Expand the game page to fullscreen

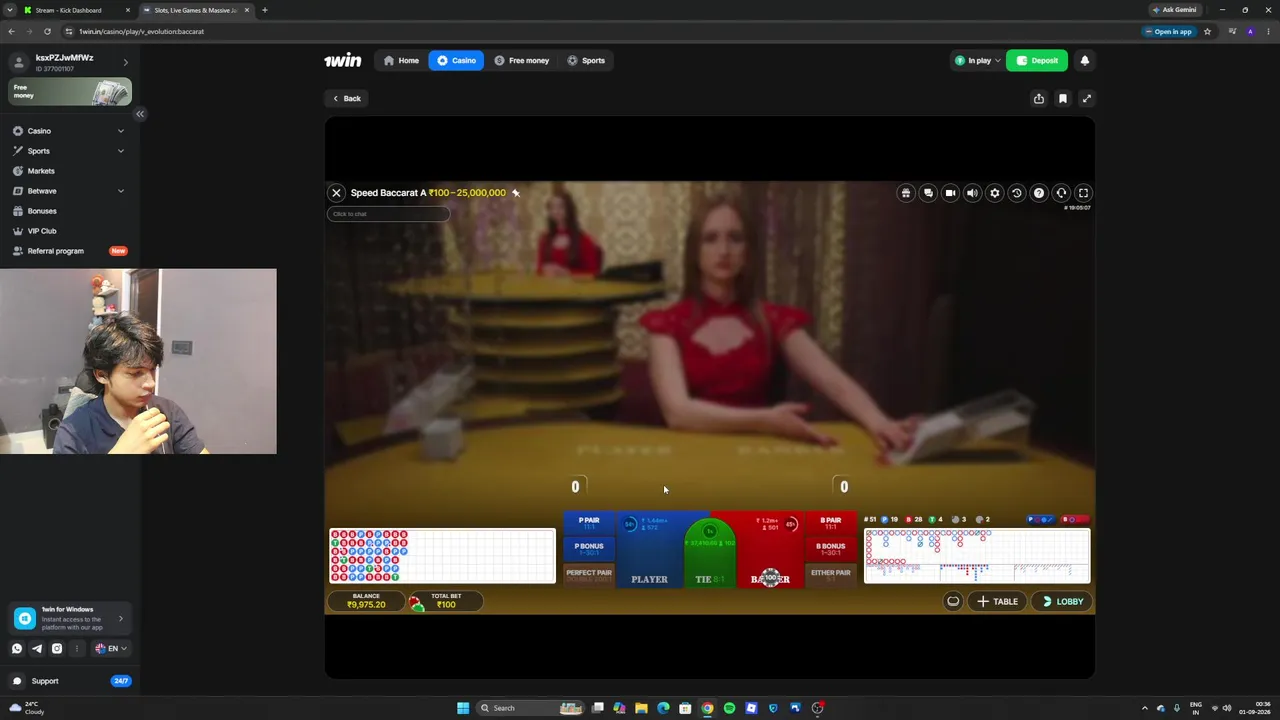[x=1087, y=98]
